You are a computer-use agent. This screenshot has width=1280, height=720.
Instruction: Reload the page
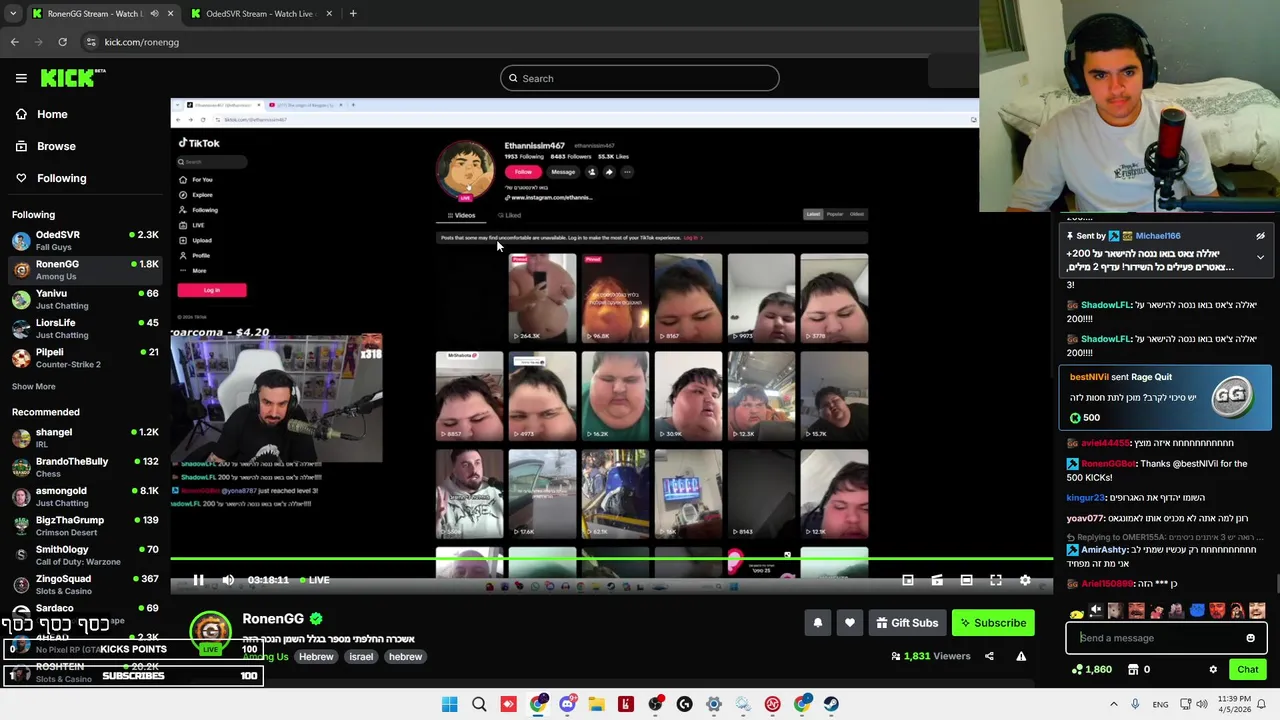(62, 42)
